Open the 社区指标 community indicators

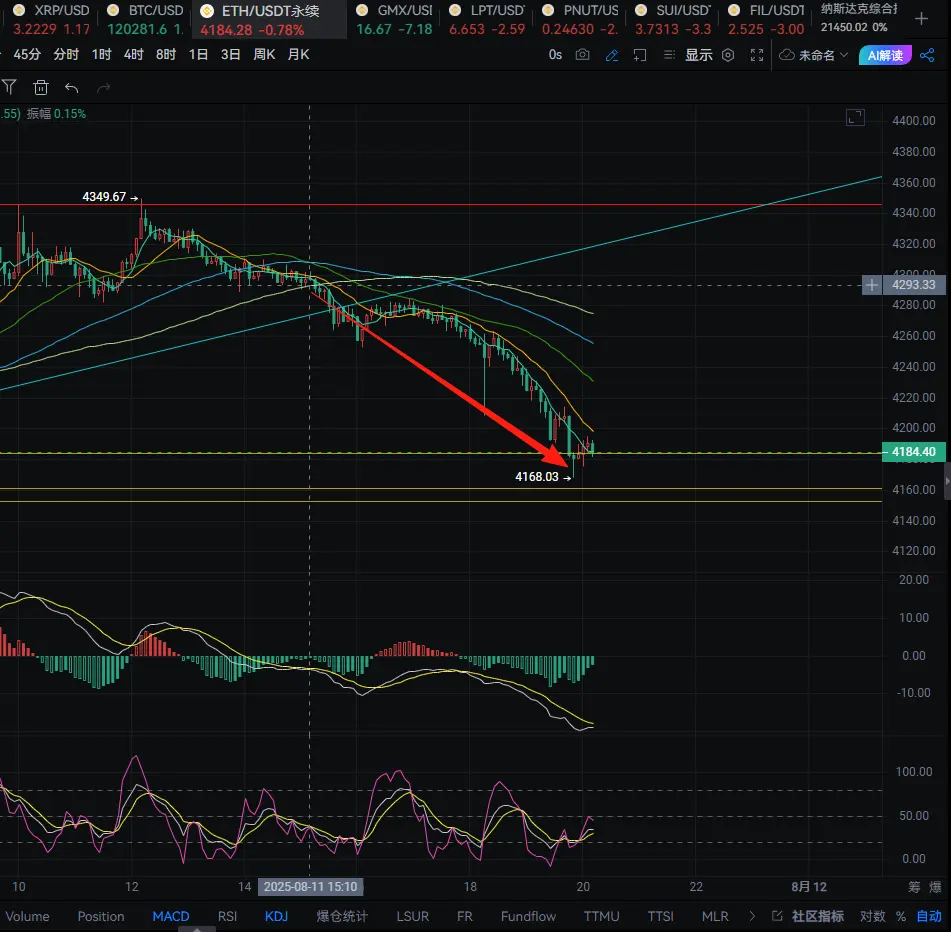(x=808, y=916)
